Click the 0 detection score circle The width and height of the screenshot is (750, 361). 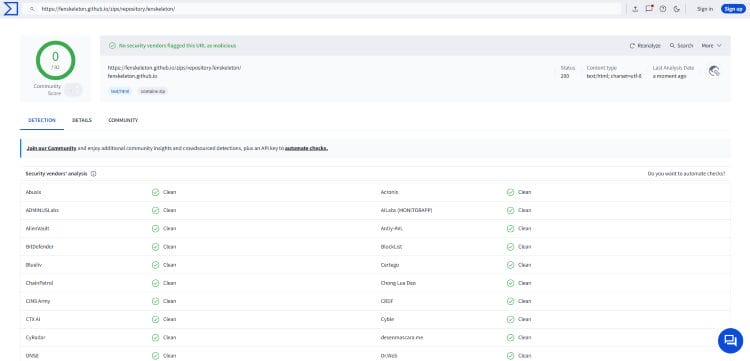55,60
